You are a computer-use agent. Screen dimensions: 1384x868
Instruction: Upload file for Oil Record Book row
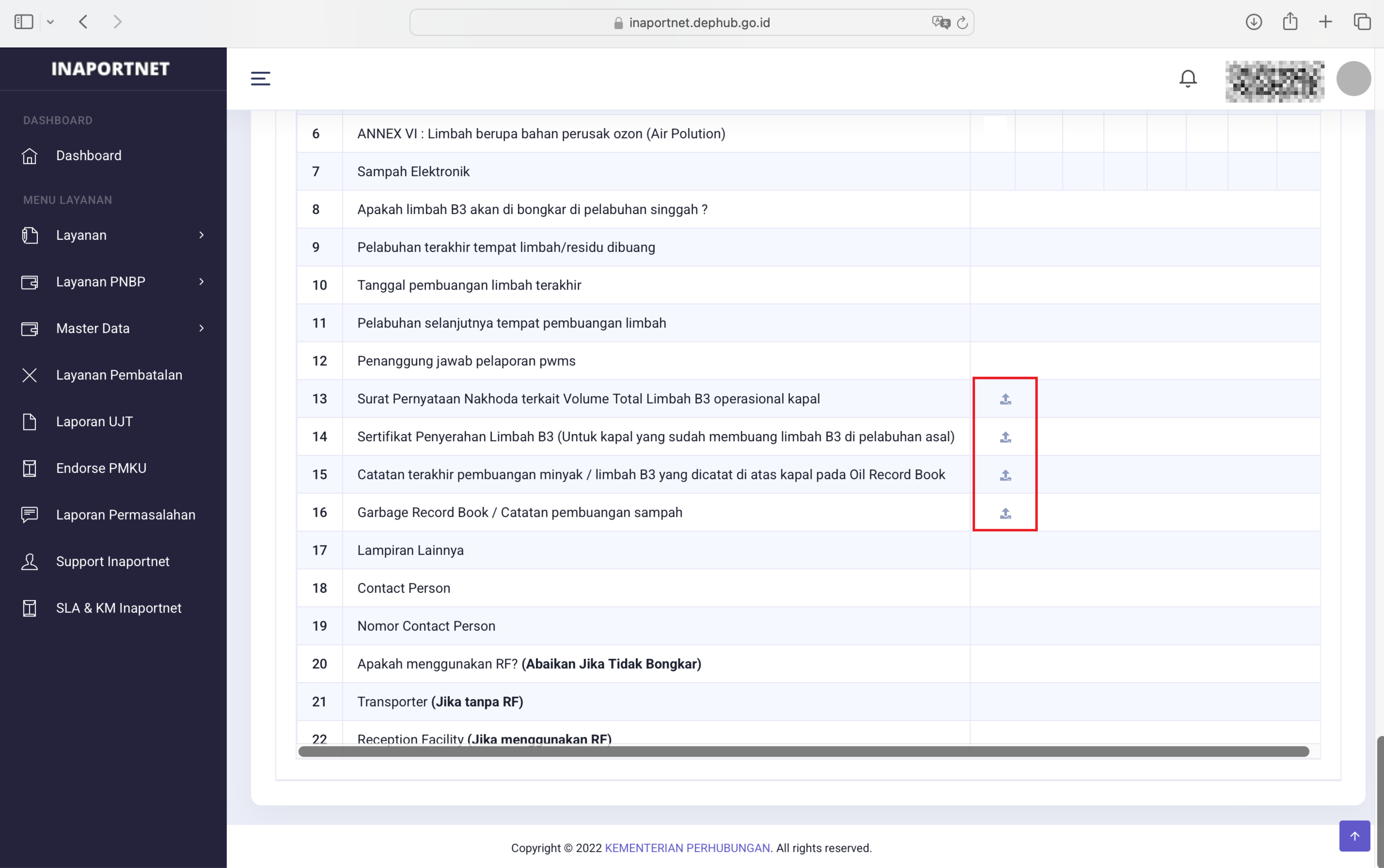pos(1005,475)
